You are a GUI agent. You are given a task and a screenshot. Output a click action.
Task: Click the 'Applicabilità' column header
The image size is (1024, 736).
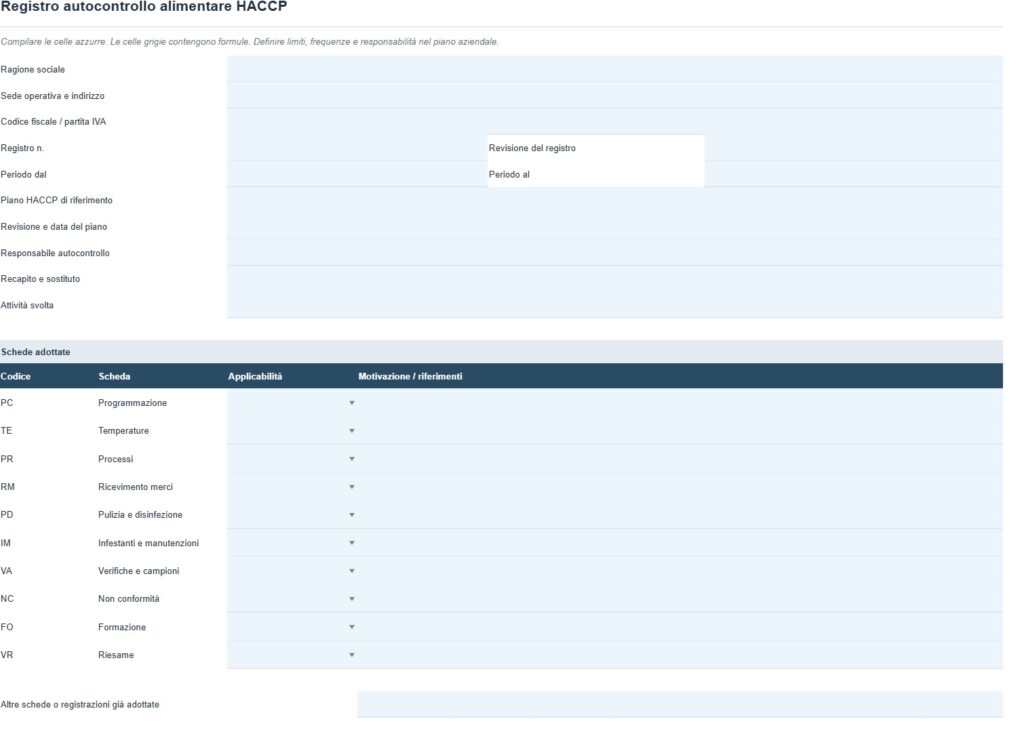point(255,377)
